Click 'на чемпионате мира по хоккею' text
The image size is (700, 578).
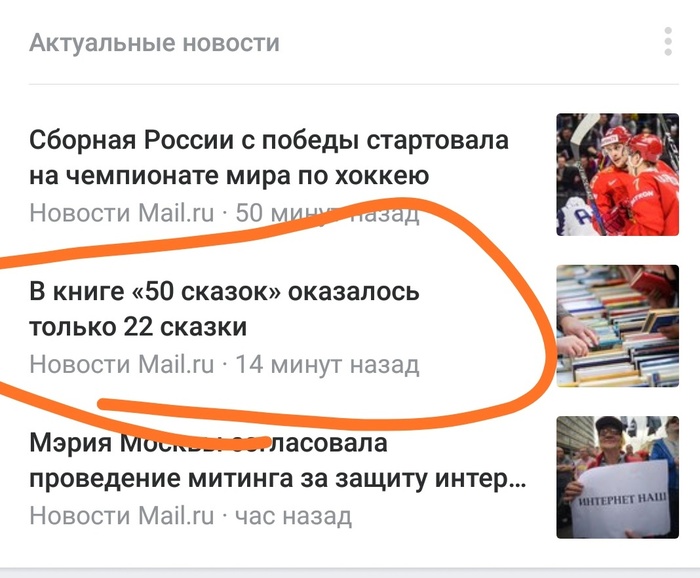click(229, 175)
